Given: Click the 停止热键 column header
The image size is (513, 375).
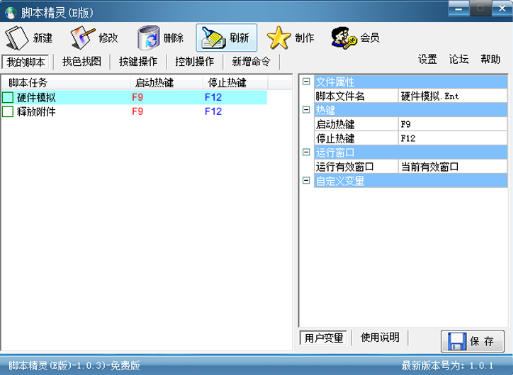Looking at the screenshot, I should [235, 83].
